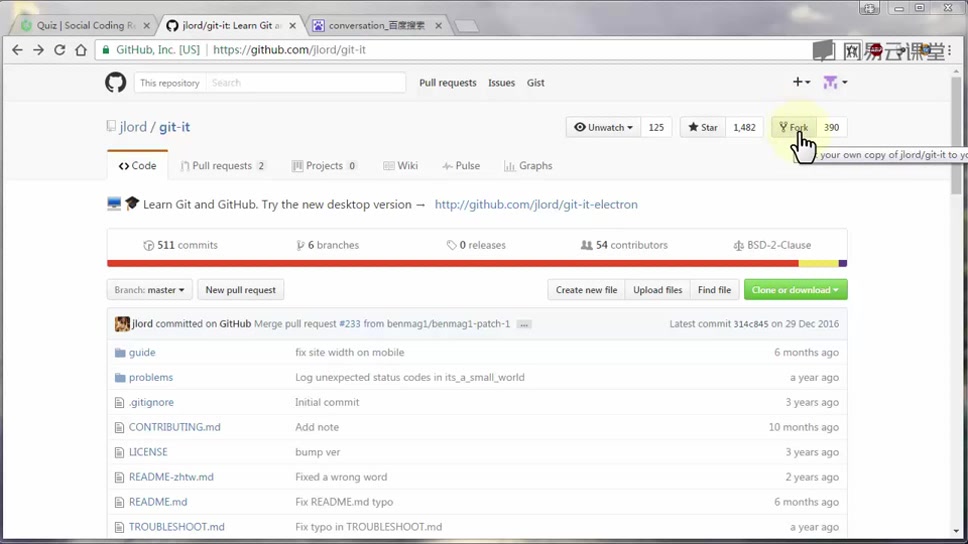Image resolution: width=968 pixels, height=544 pixels.
Task: Open the BSD-2-Clause license link
Action: pyautogui.click(x=772, y=245)
